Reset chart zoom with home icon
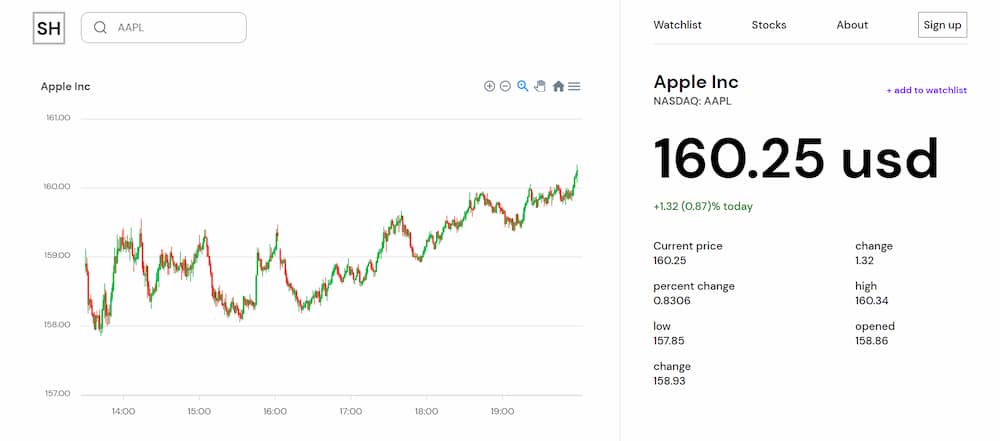The width and height of the screenshot is (1000, 441). point(558,86)
